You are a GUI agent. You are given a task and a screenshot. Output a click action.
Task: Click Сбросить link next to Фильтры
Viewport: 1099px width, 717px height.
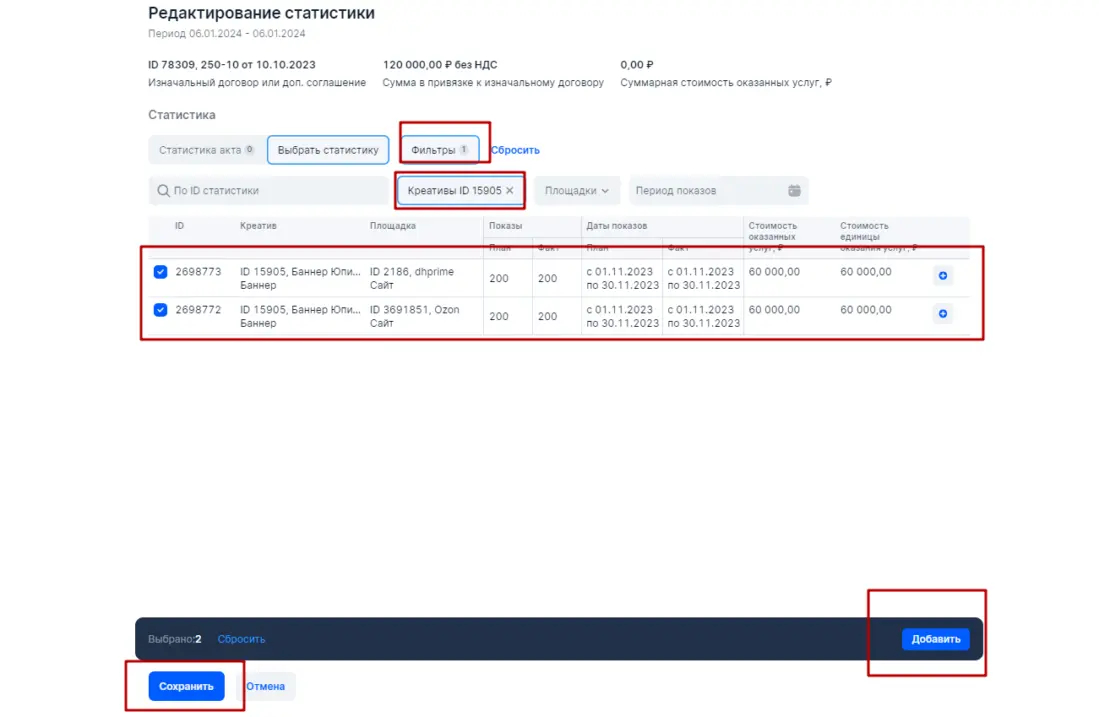pos(515,150)
